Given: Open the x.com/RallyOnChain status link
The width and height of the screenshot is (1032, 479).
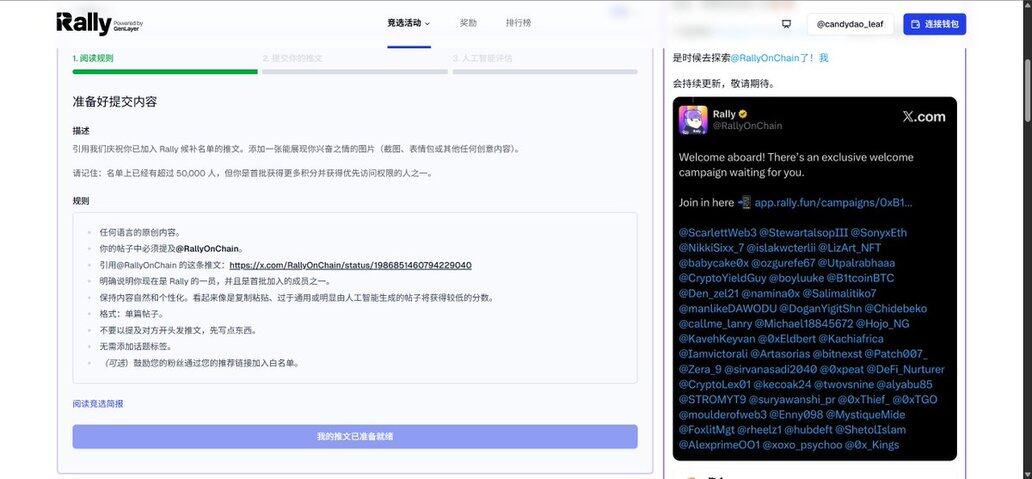Looking at the screenshot, I should coord(350,265).
